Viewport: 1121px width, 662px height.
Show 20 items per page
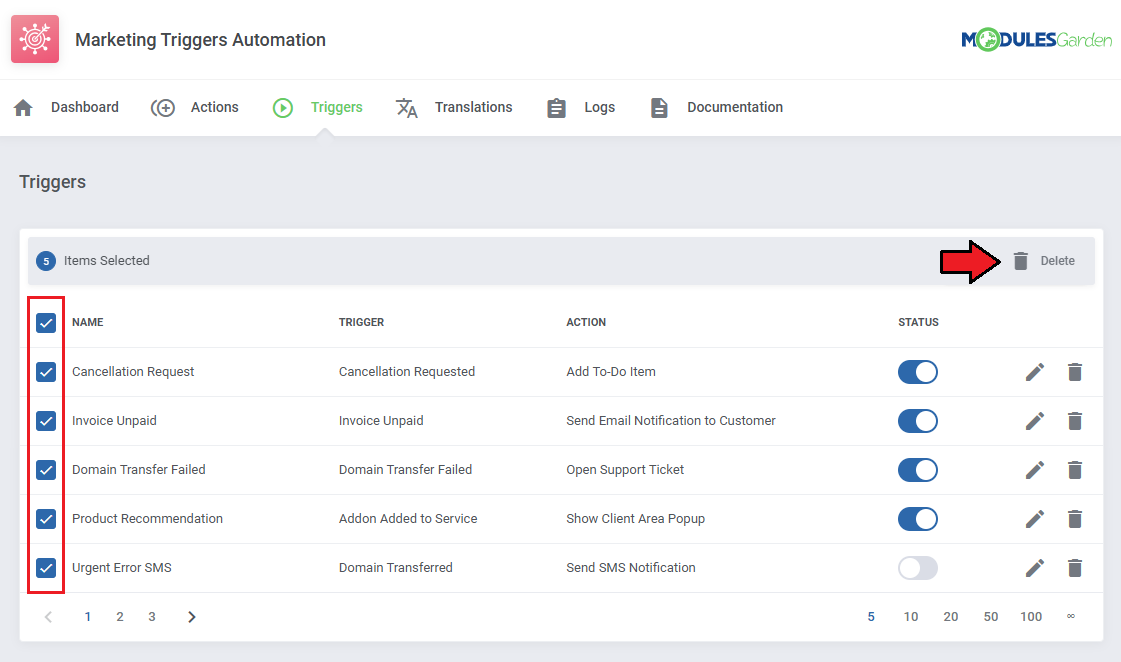(951, 617)
